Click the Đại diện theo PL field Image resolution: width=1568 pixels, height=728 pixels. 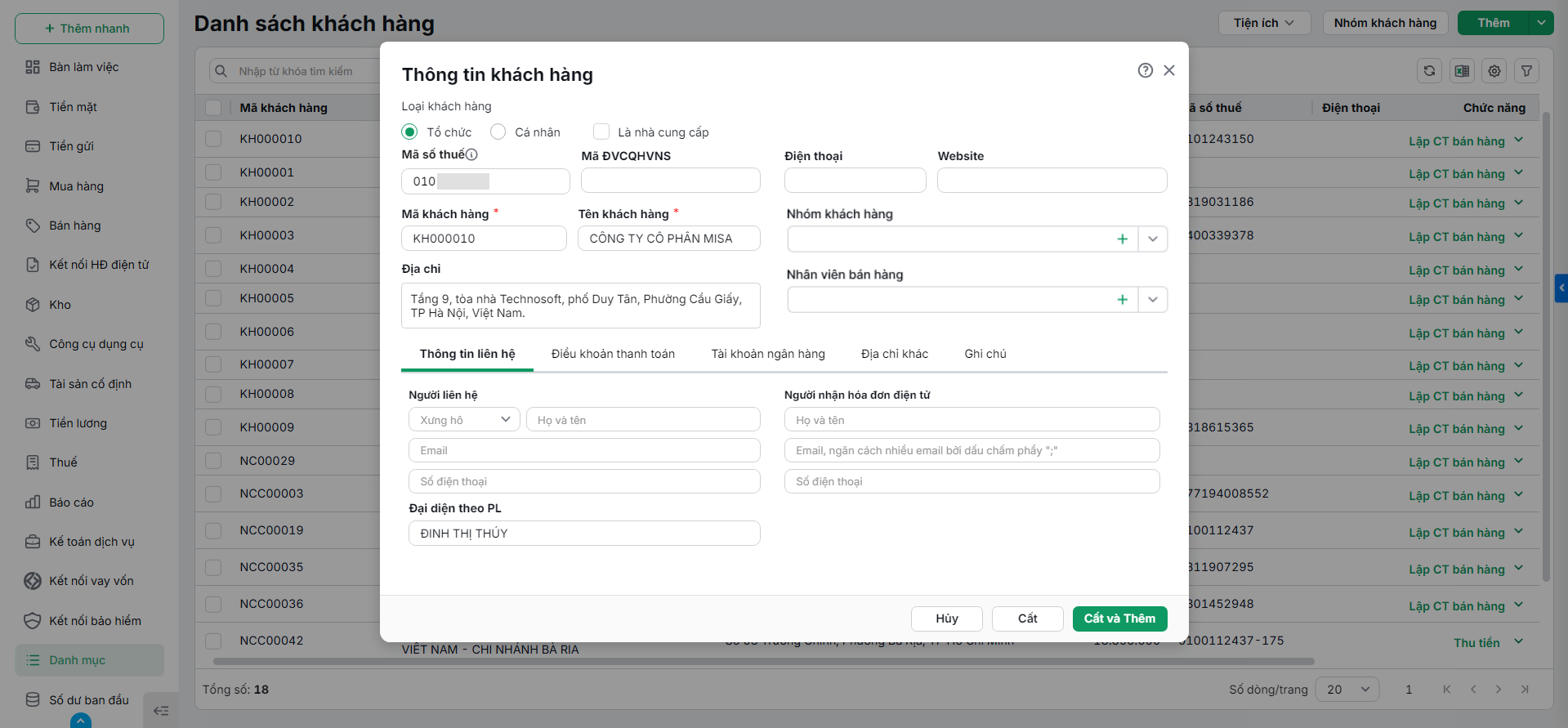coord(584,534)
